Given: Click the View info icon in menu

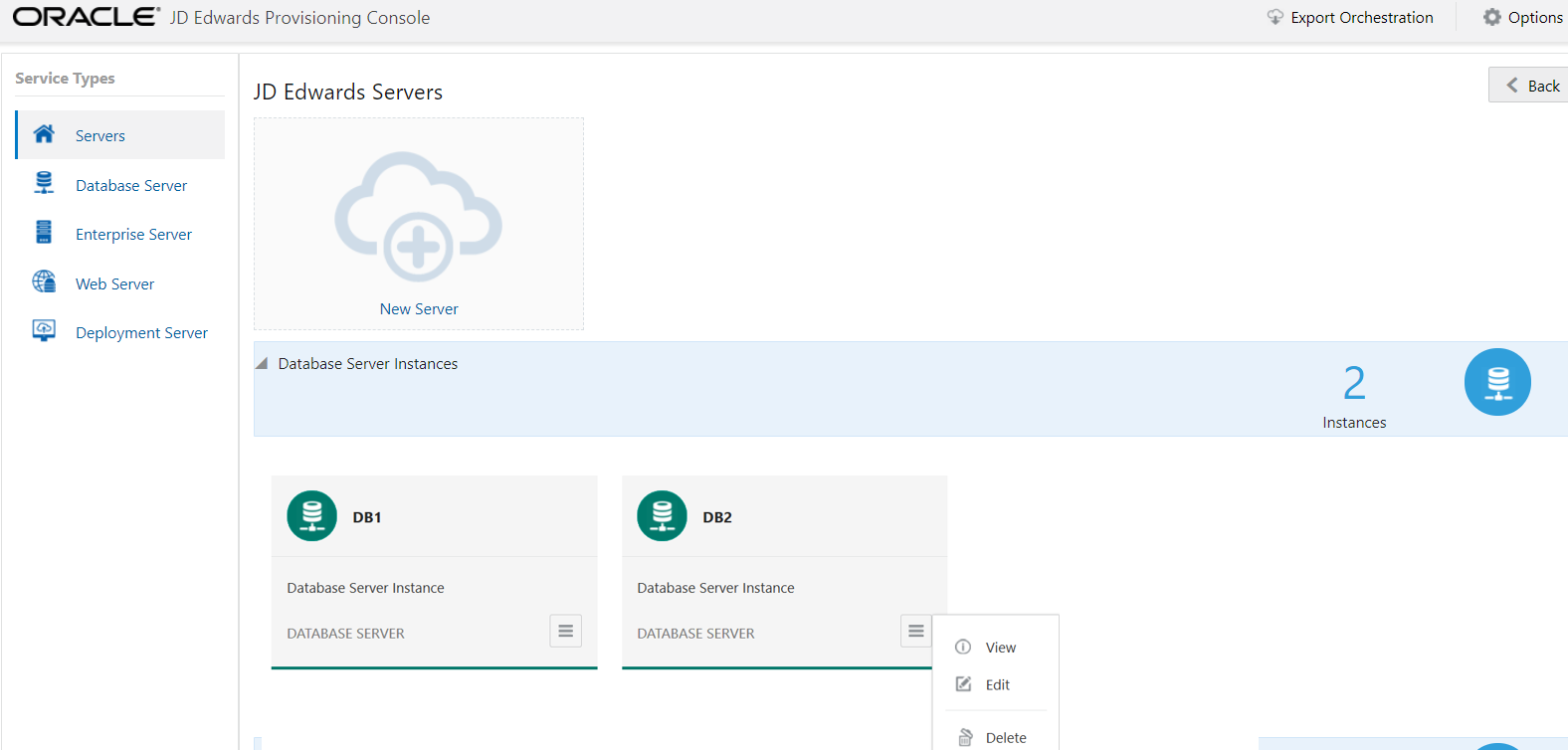Looking at the screenshot, I should click(963, 647).
